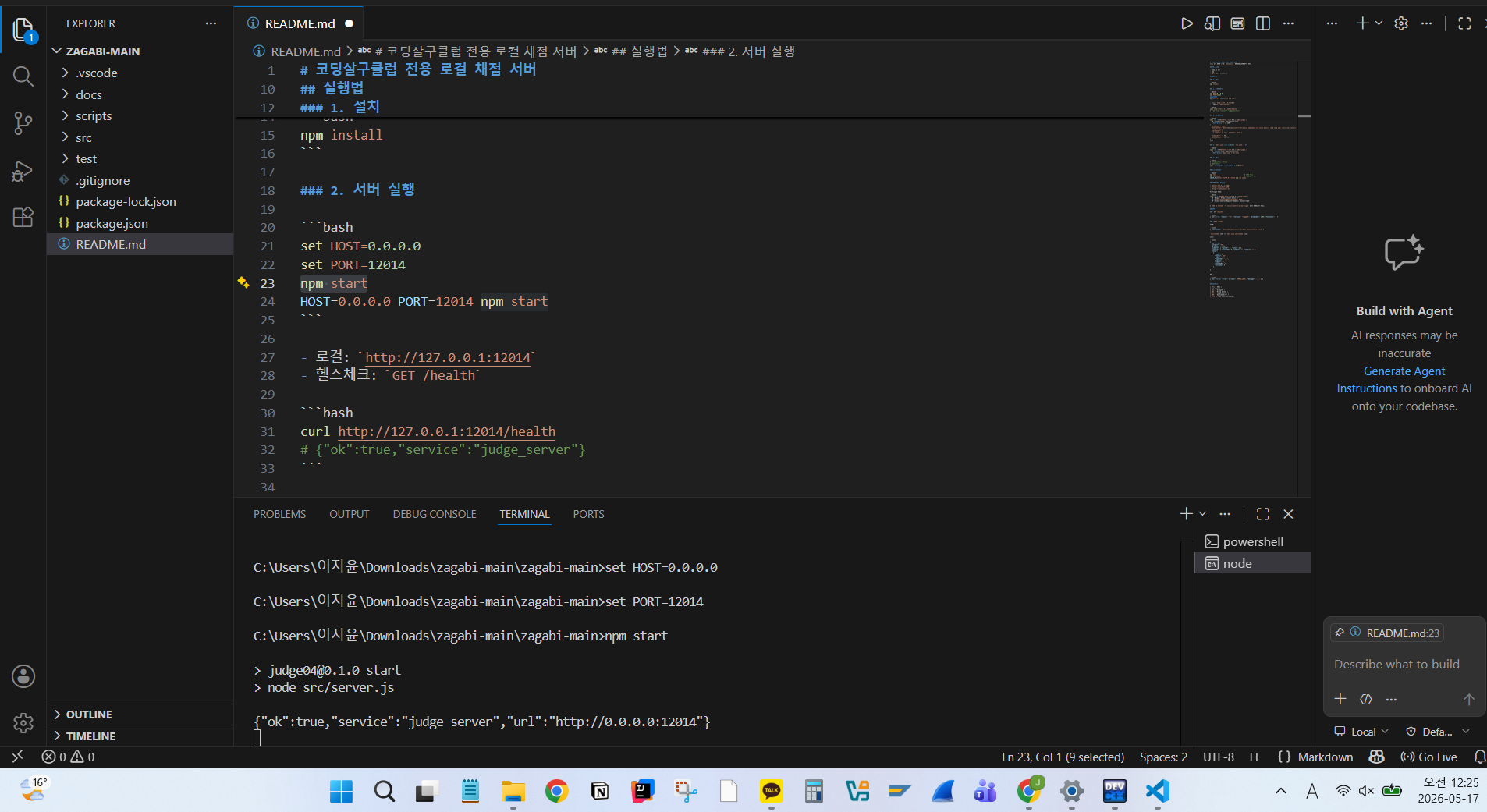Expand the scripts folder
The image size is (1487, 812).
(x=140, y=115)
